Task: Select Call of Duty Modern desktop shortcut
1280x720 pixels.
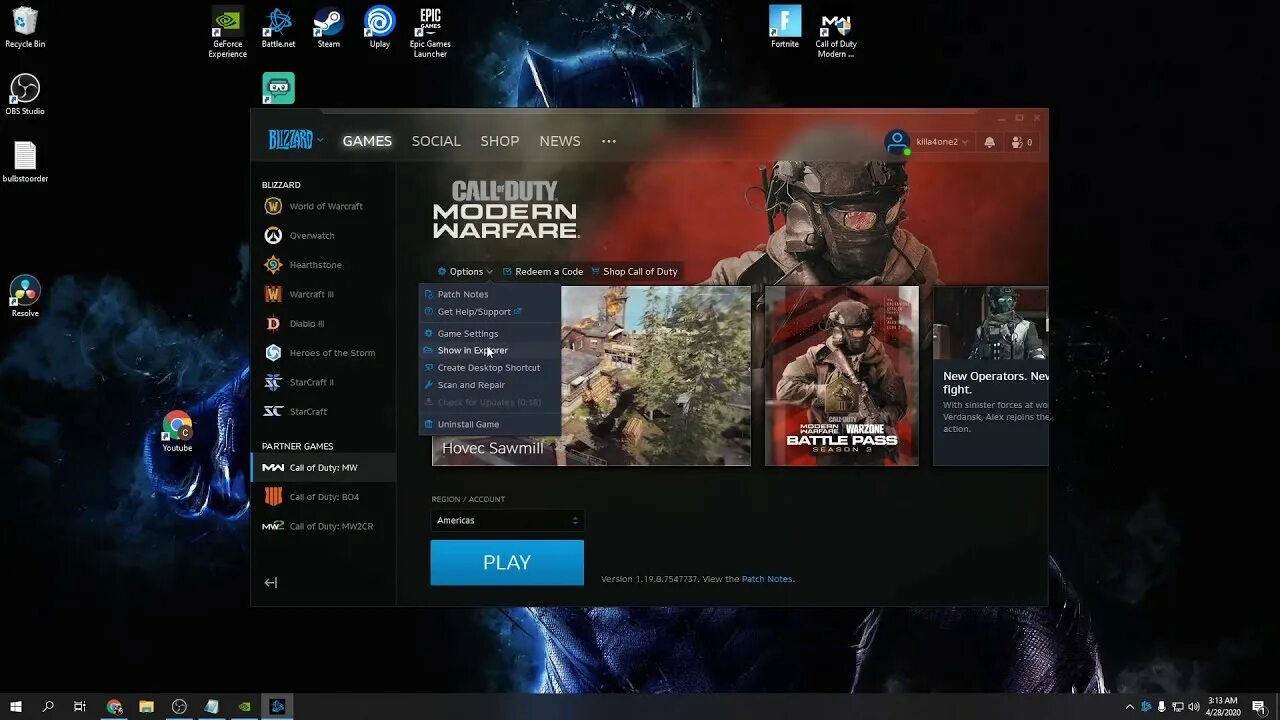Action: pos(835,33)
